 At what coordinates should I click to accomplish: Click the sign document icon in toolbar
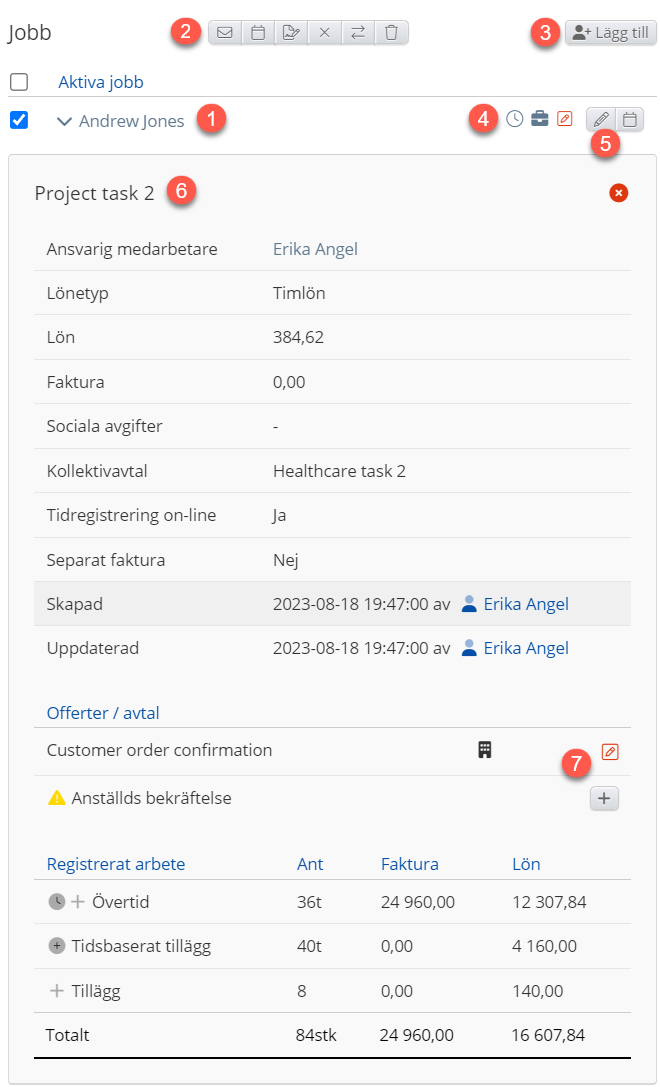[291, 33]
